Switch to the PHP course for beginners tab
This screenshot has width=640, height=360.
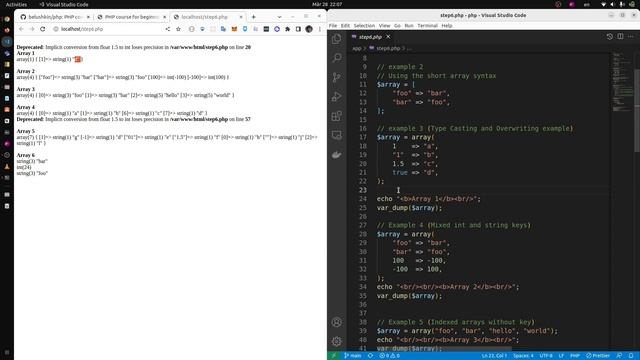click(x=131, y=17)
